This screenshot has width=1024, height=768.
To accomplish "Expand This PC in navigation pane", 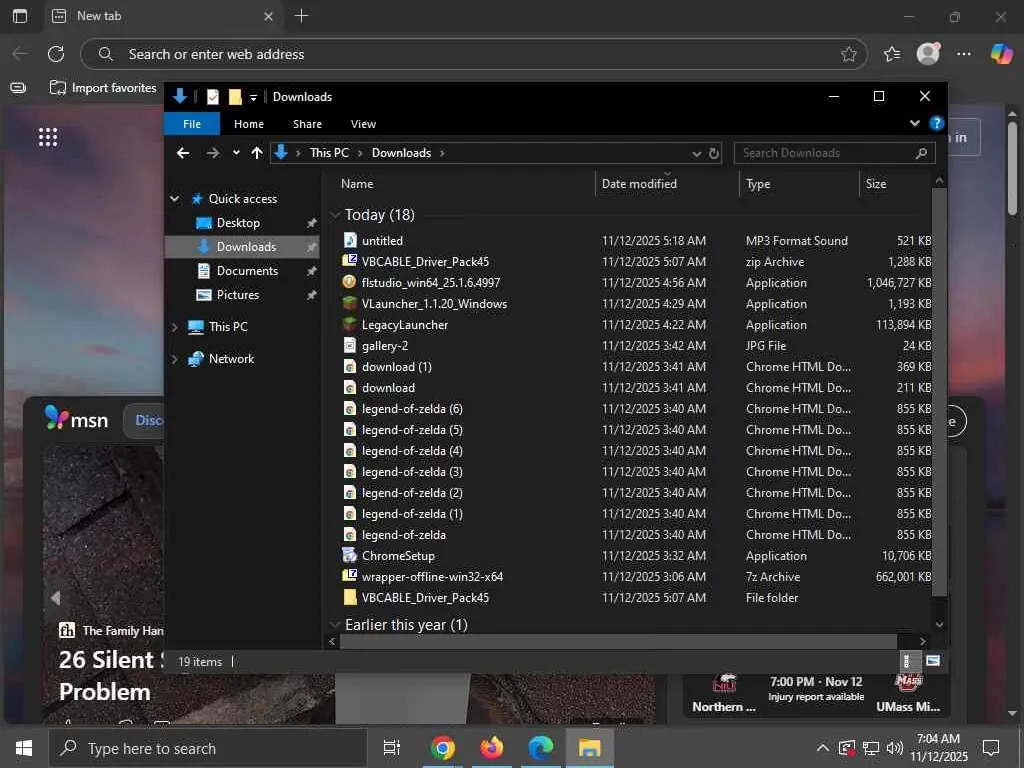I will (x=174, y=327).
